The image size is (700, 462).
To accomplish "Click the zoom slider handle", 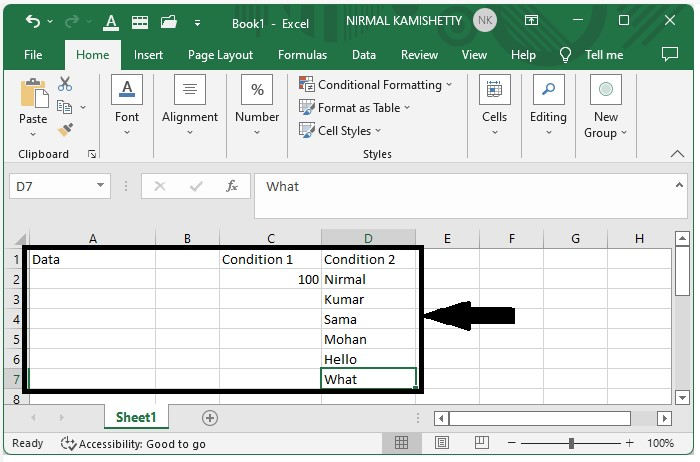I will [571, 443].
